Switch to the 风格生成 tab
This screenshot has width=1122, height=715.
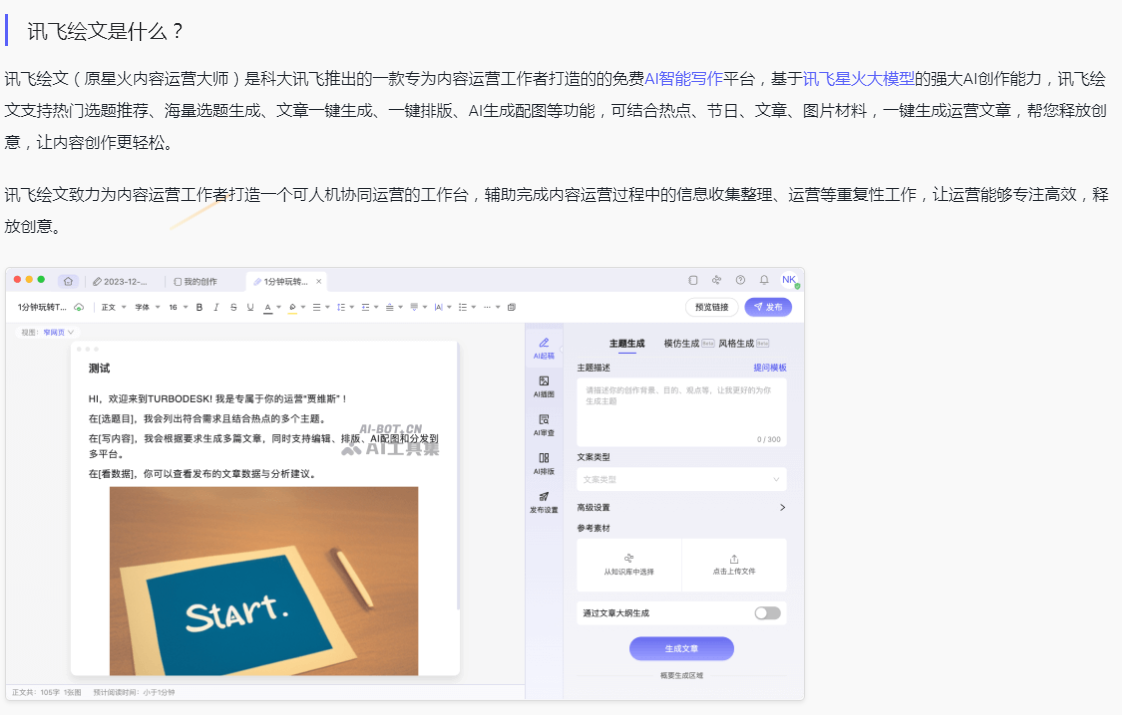tap(743, 344)
